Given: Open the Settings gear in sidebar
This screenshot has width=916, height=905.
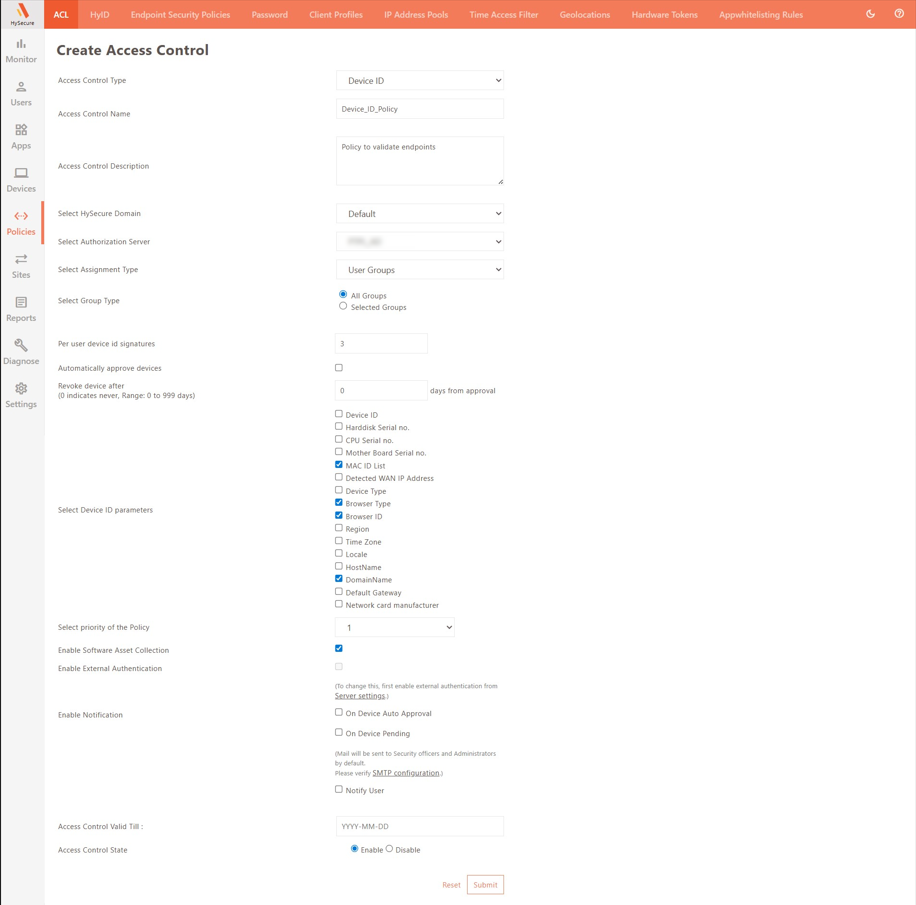Looking at the screenshot, I should click(x=21, y=394).
